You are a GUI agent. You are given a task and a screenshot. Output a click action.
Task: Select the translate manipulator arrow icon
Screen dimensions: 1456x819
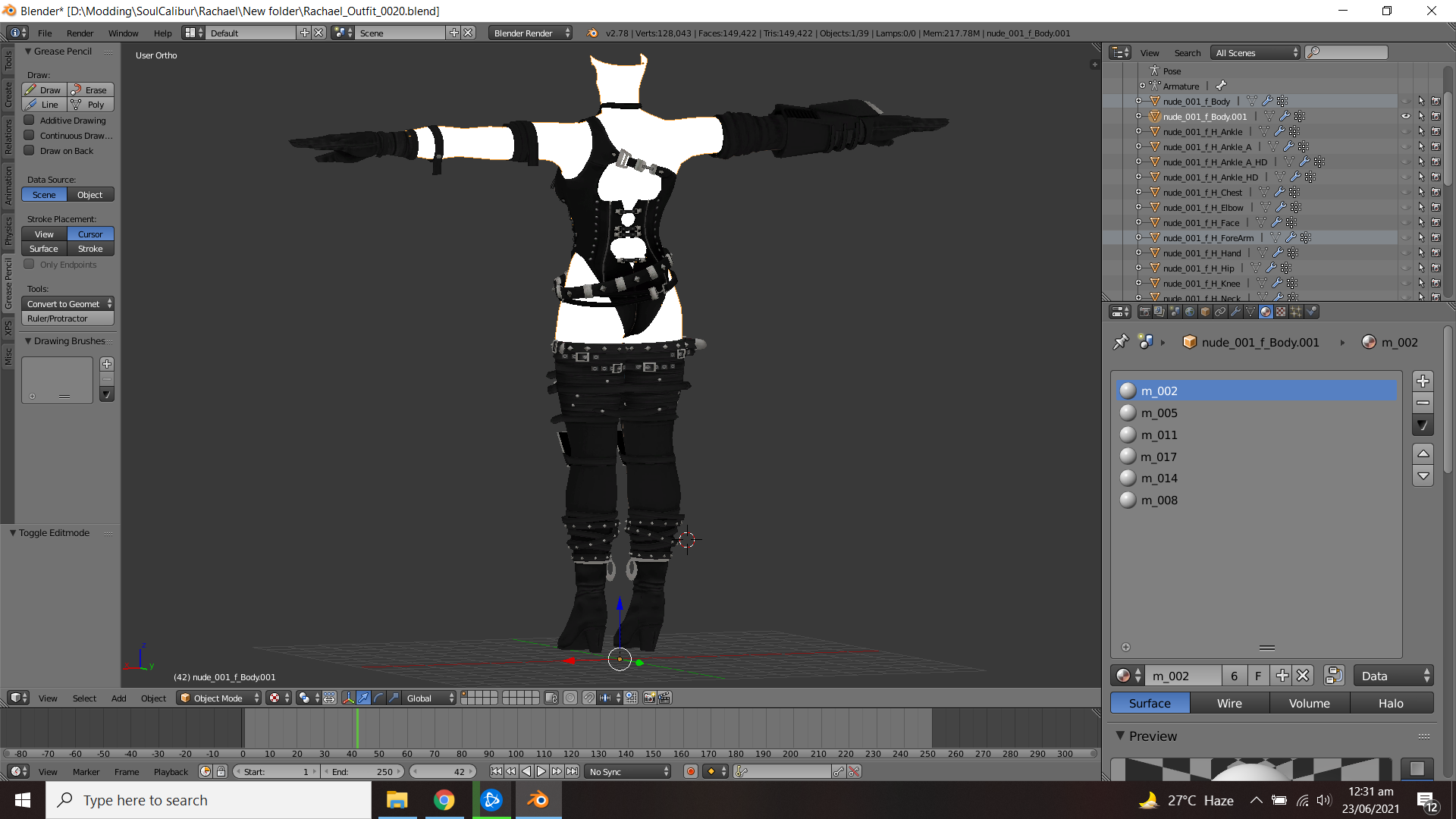click(x=363, y=698)
